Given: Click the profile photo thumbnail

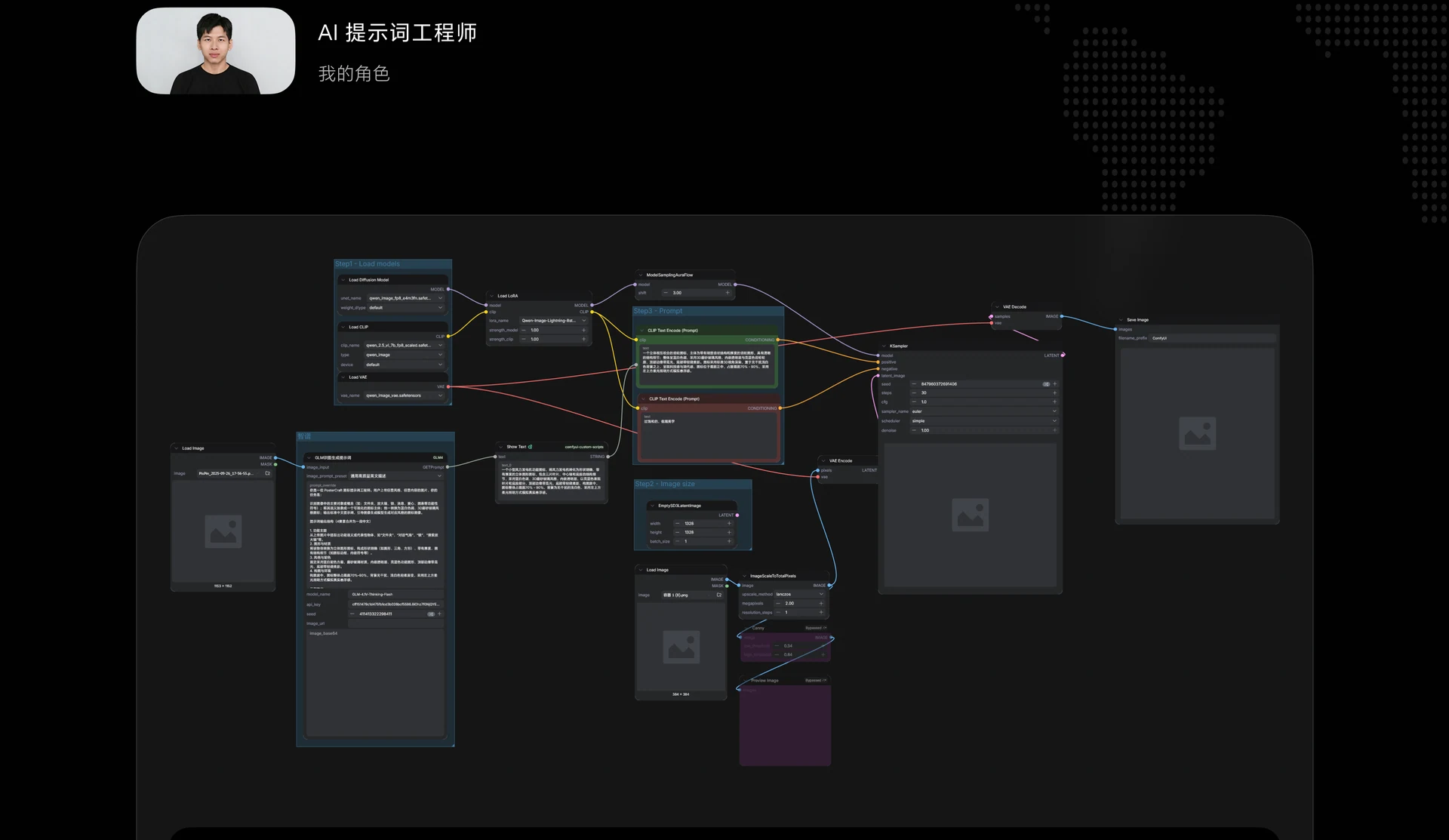Looking at the screenshot, I should [x=216, y=51].
